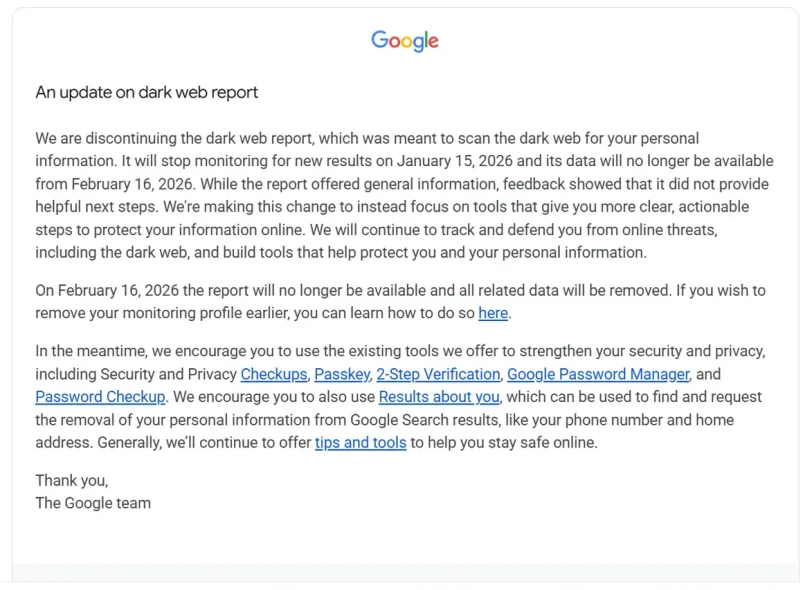Click the words 'Google Search results'

tap(424, 420)
